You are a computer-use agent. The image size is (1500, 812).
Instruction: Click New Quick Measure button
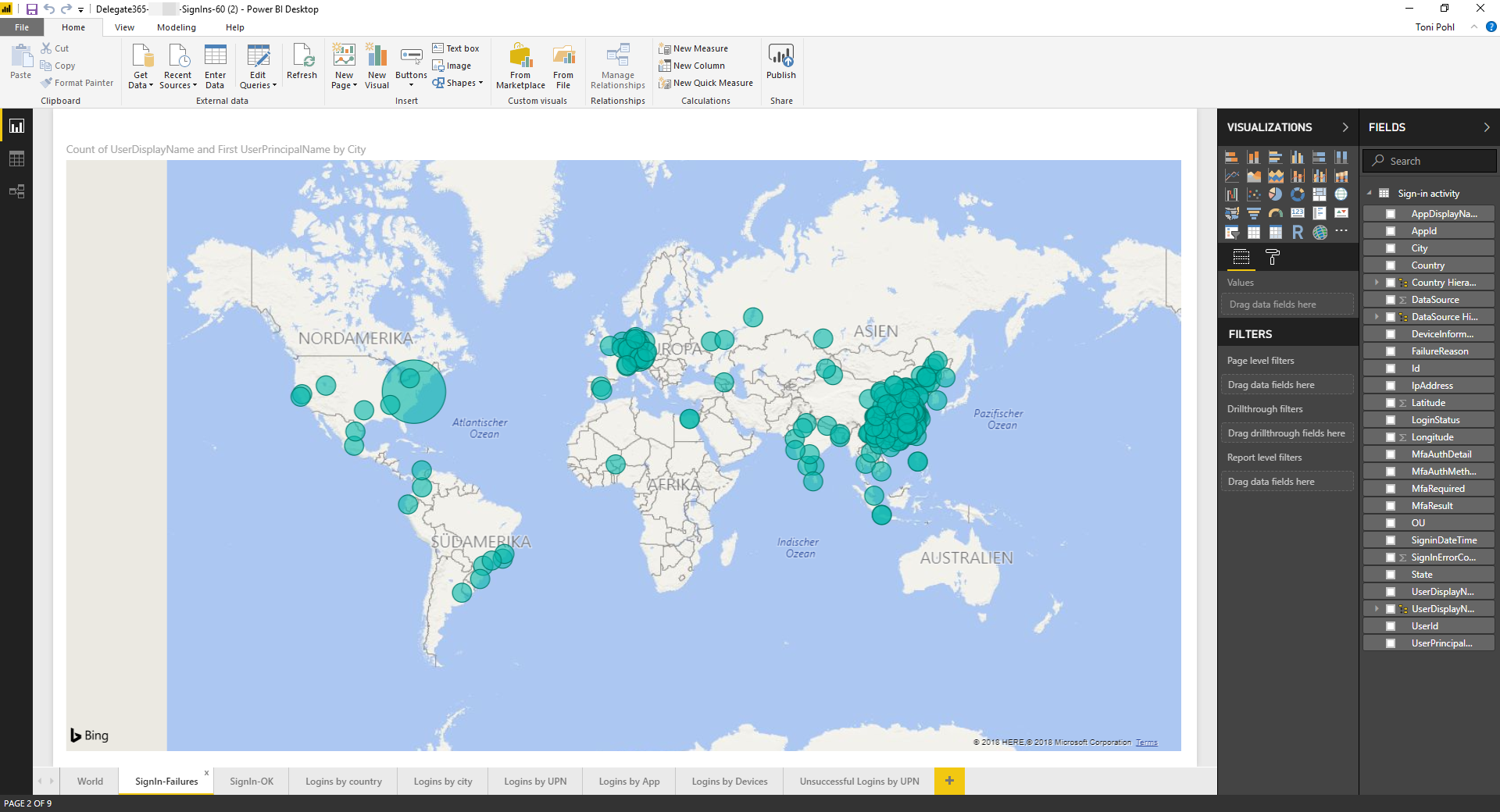(x=706, y=83)
